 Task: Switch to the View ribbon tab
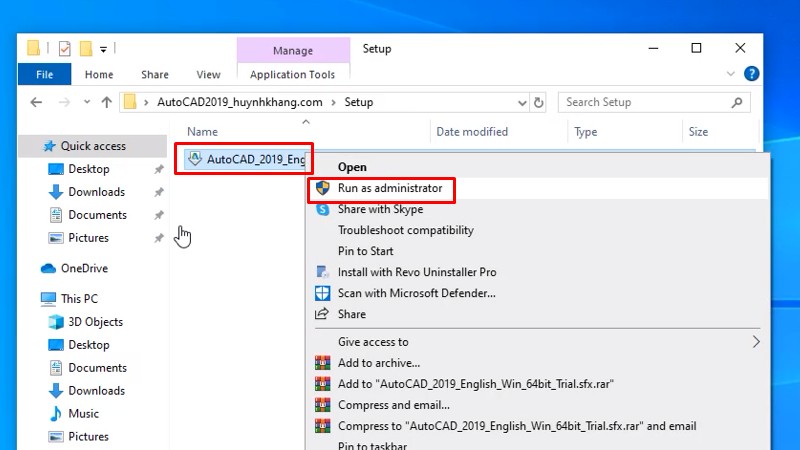pos(208,74)
